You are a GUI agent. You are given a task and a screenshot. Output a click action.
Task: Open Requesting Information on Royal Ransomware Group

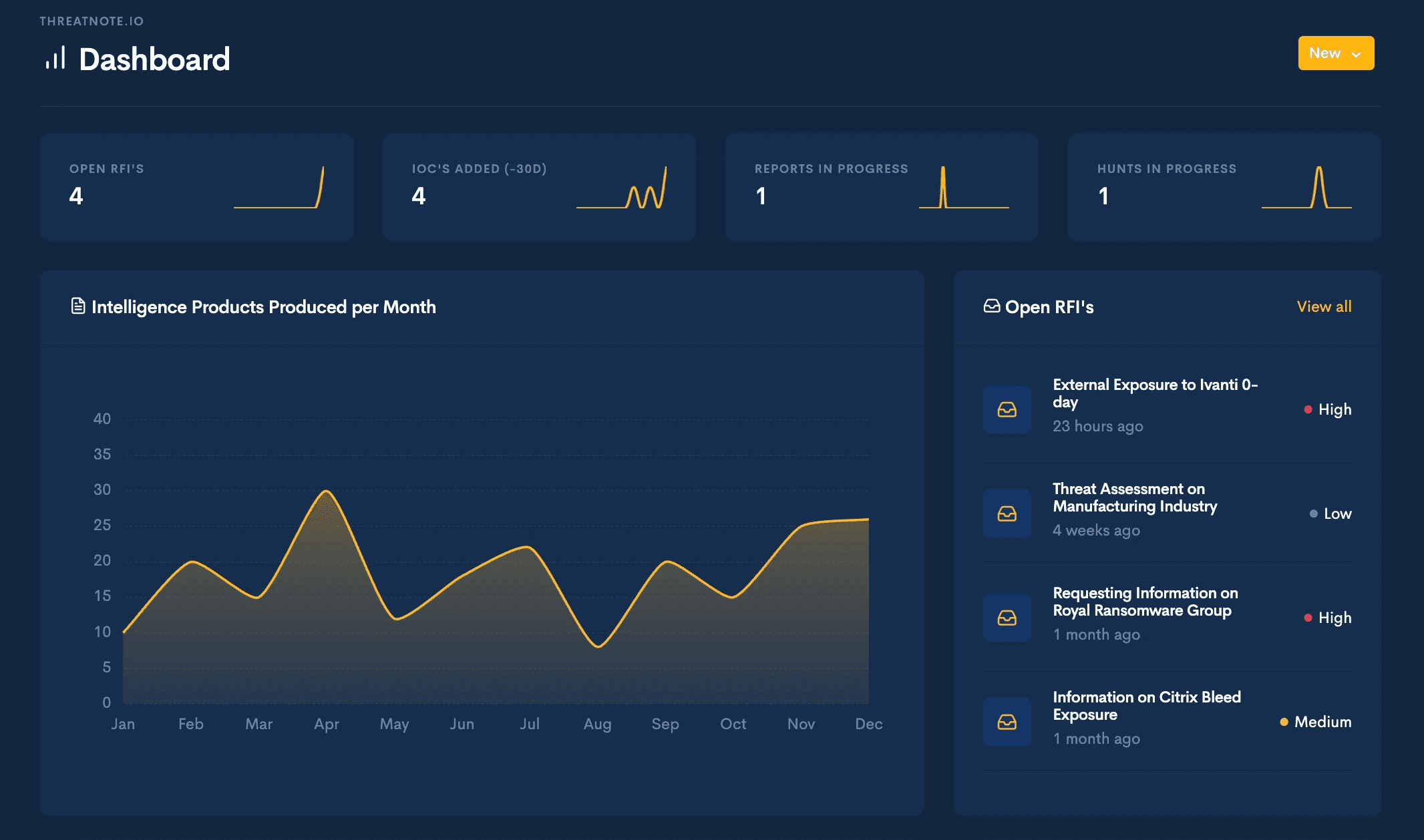[x=1145, y=602]
